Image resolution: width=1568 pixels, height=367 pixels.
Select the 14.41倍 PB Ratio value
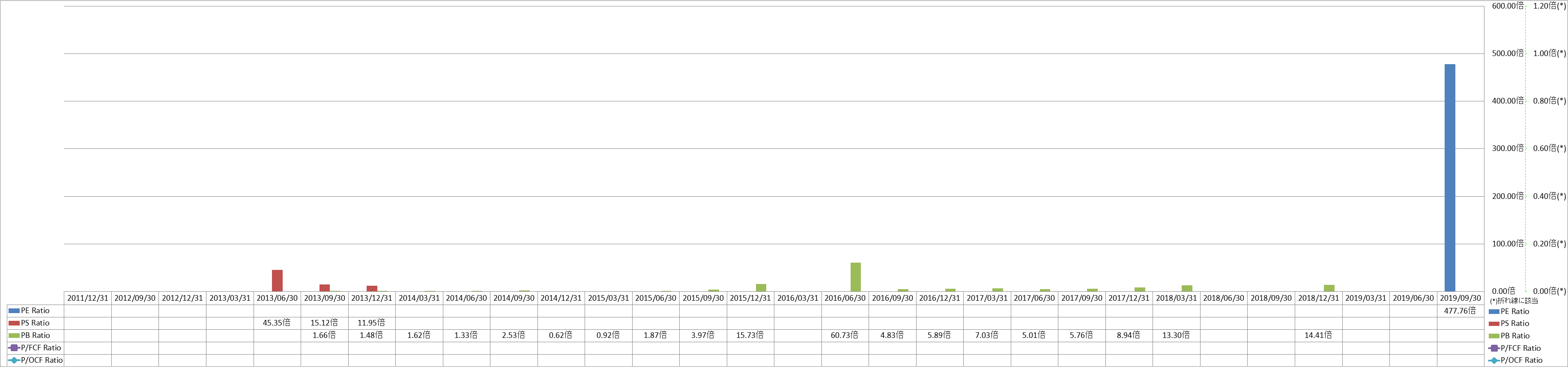[x=1318, y=335]
